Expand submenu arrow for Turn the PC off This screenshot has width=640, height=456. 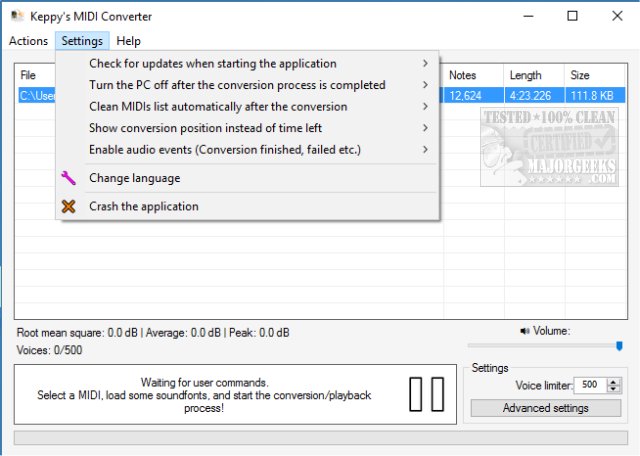[x=425, y=85]
